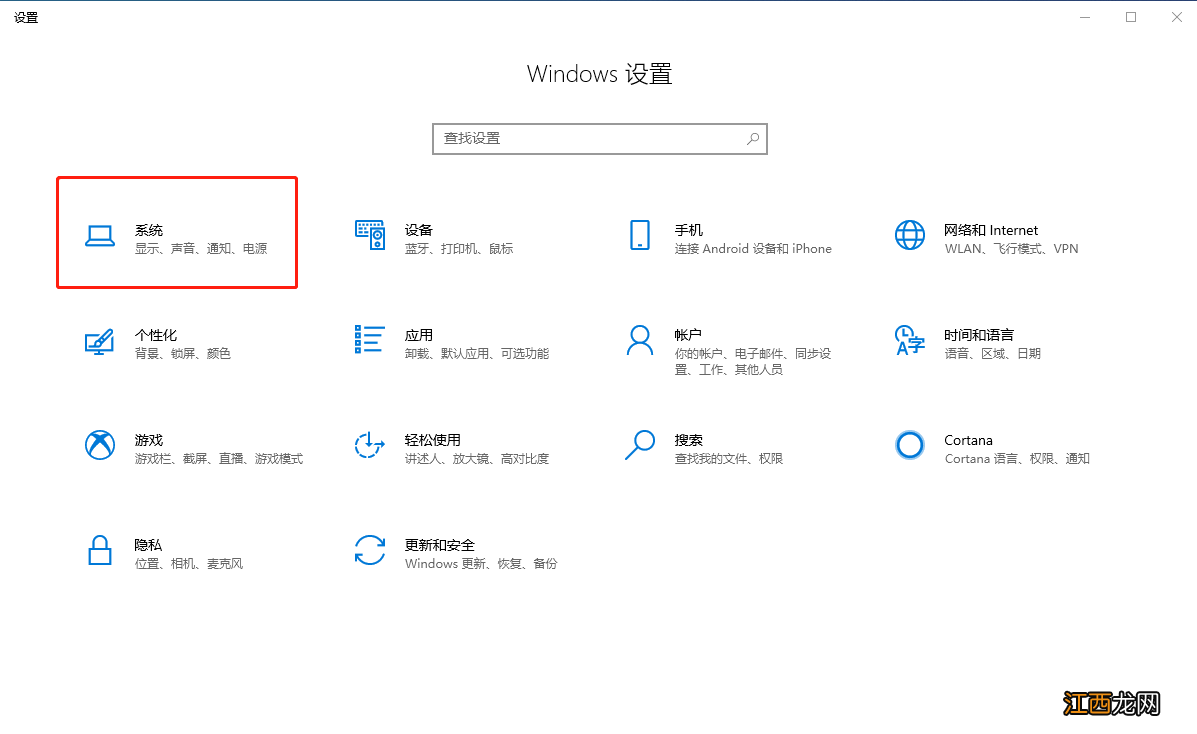Click the 手机 category title
This screenshot has width=1197, height=734.
tap(689, 230)
